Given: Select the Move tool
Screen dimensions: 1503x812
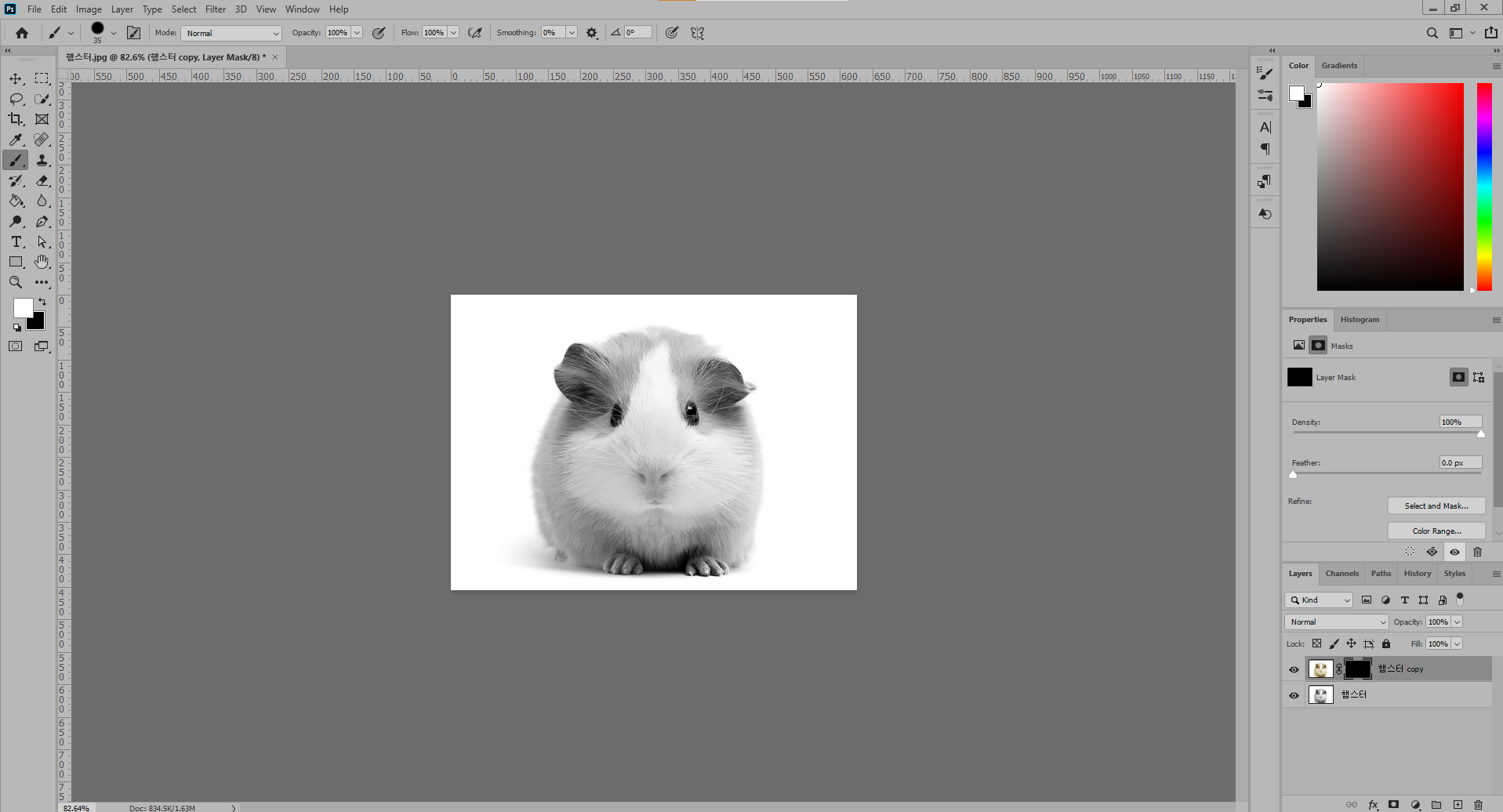Looking at the screenshot, I should [x=16, y=78].
